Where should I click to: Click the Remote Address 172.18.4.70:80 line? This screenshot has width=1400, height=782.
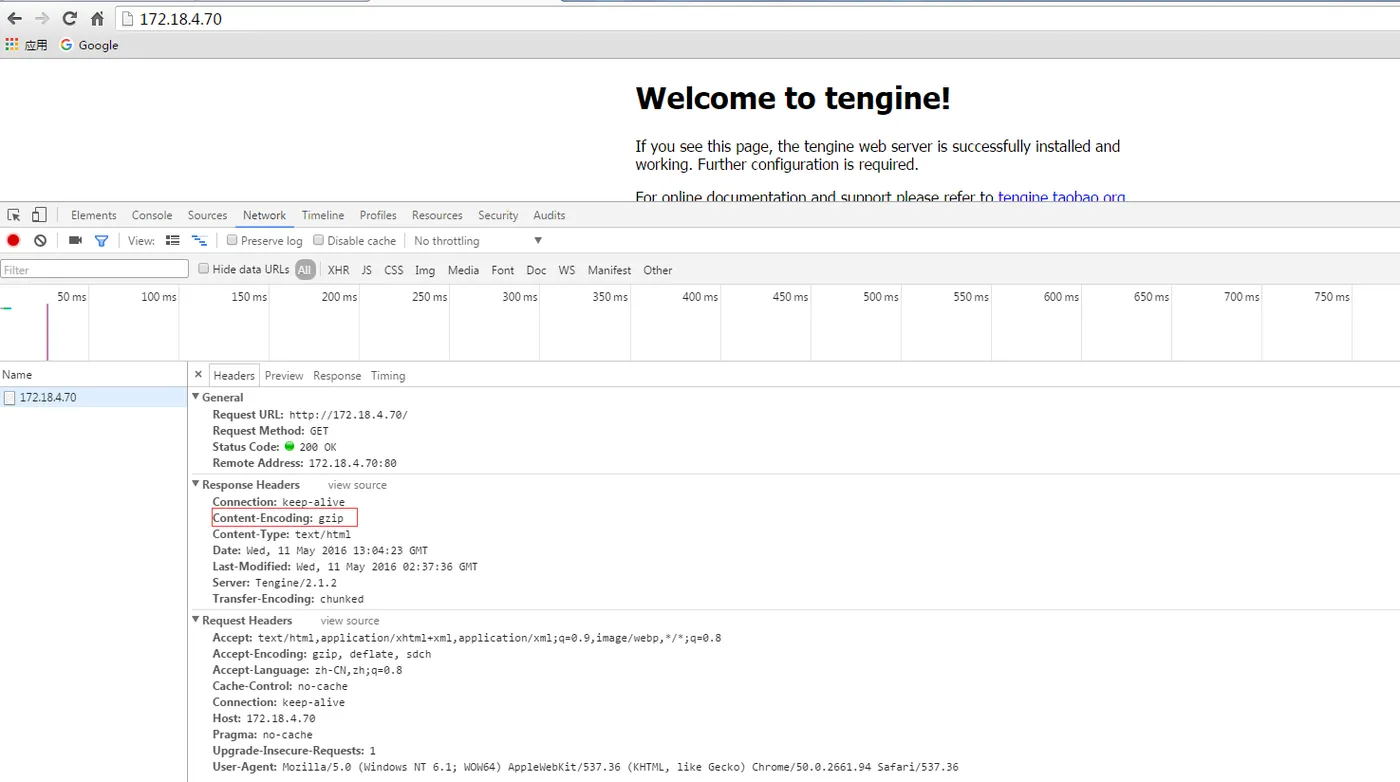click(305, 463)
